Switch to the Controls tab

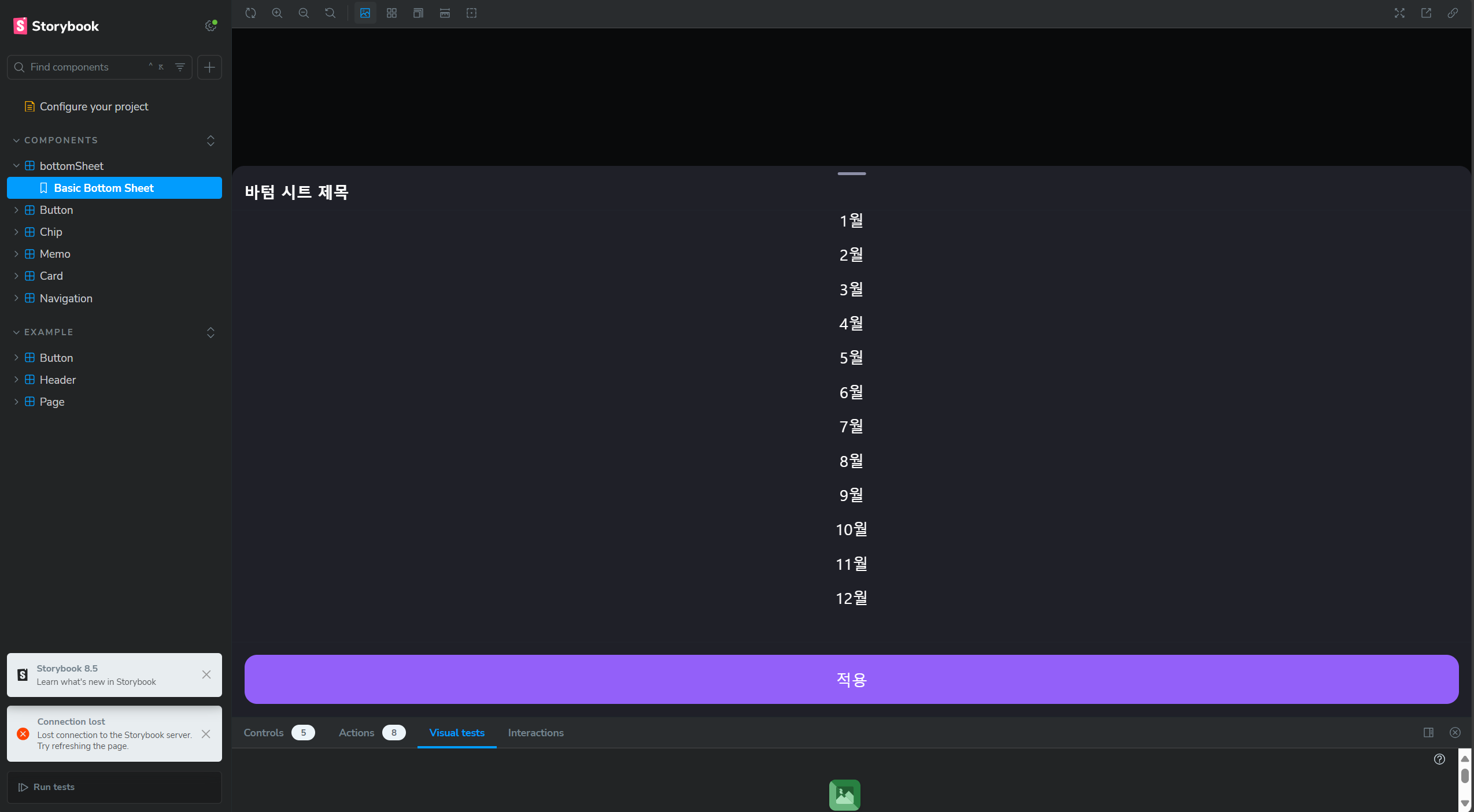click(x=264, y=732)
